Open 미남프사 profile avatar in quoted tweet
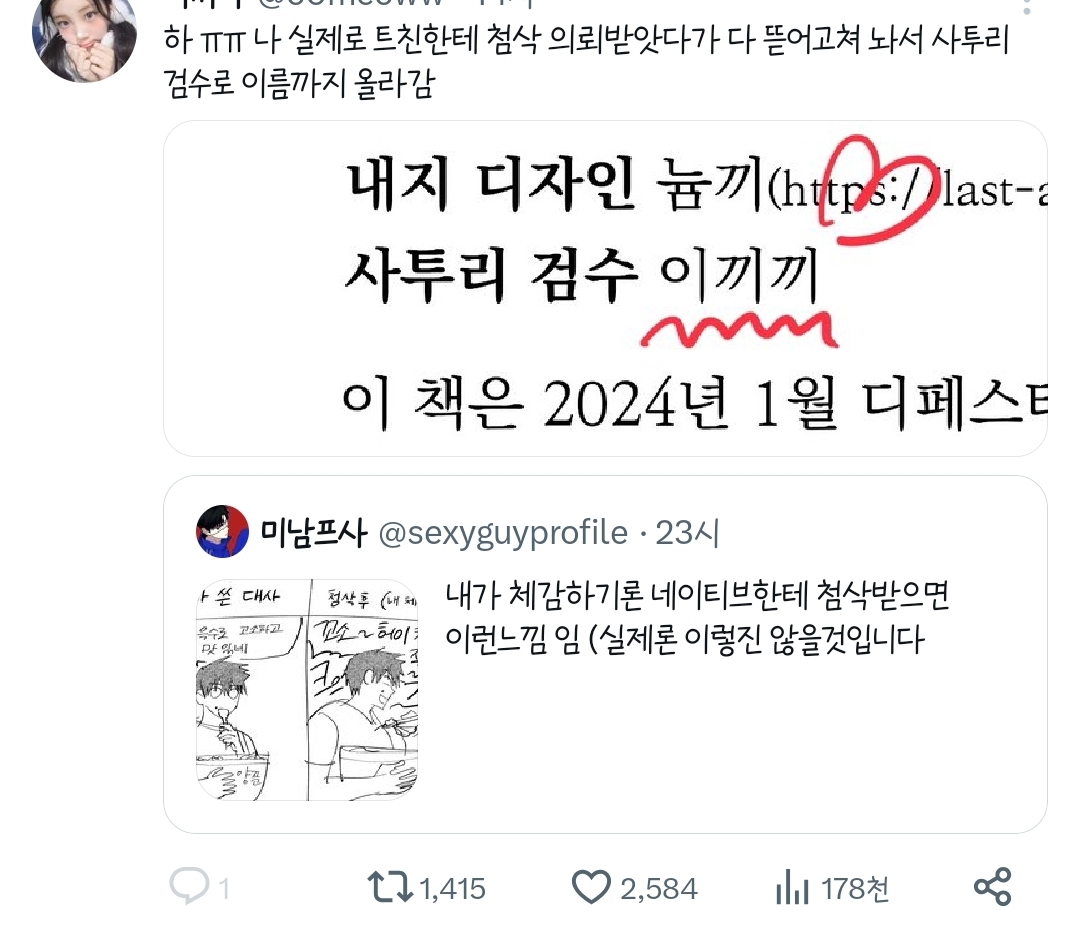The image size is (1080, 932). tap(222, 532)
